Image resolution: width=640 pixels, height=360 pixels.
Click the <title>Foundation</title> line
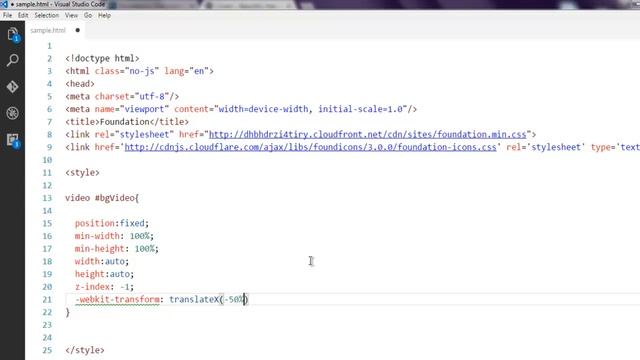coord(127,122)
